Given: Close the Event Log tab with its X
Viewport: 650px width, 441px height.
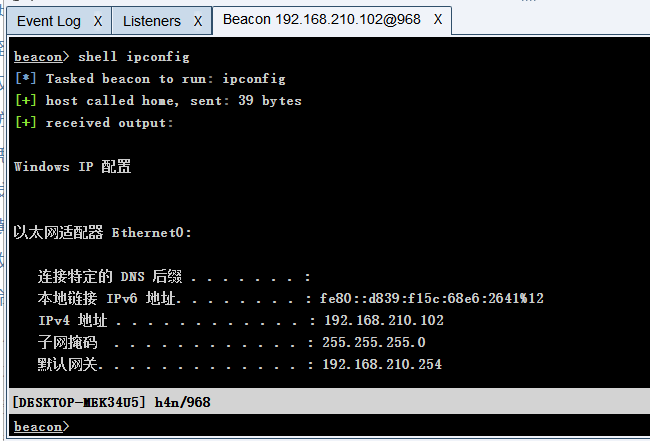Looking at the screenshot, I should (98, 21).
